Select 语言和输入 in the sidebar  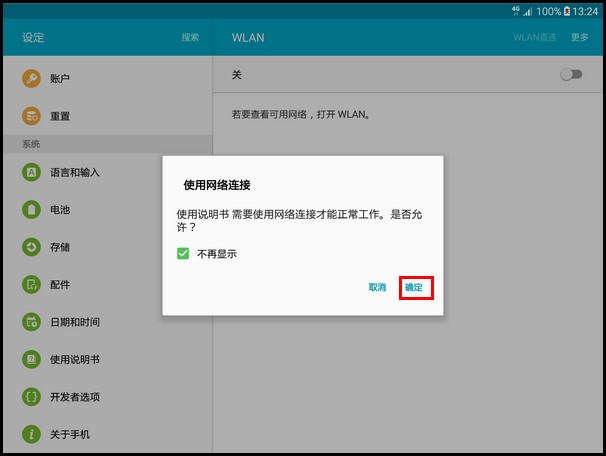click(107, 172)
